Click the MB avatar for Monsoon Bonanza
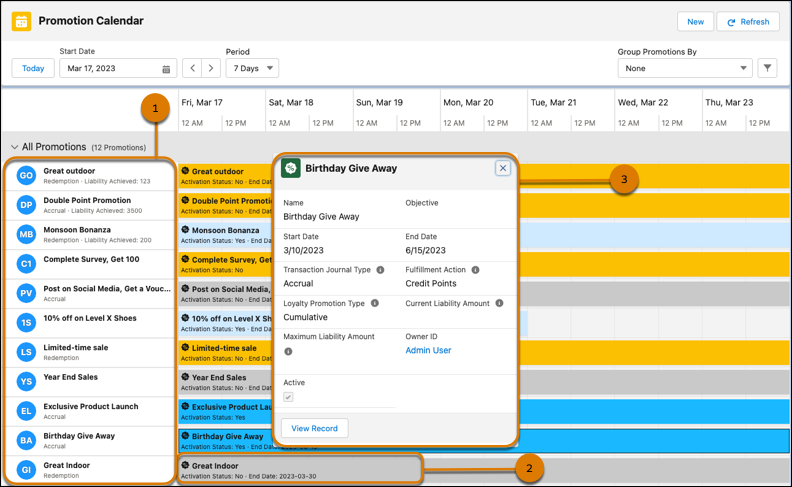792x487 pixels. pyautogui.click(x=26, y=234)
